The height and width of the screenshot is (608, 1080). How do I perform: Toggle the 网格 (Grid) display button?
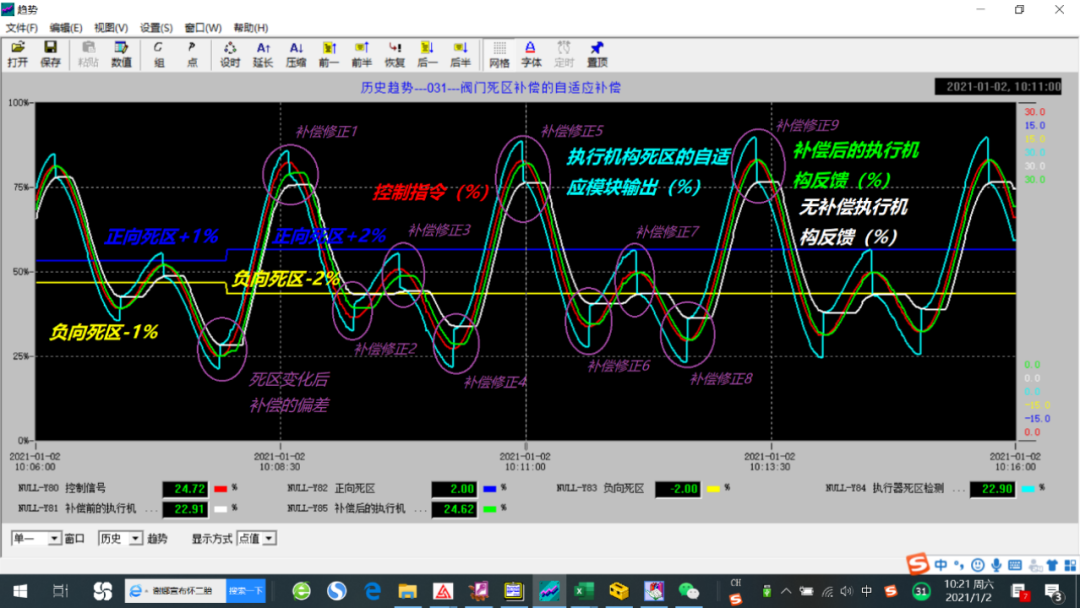pos(499,54)
